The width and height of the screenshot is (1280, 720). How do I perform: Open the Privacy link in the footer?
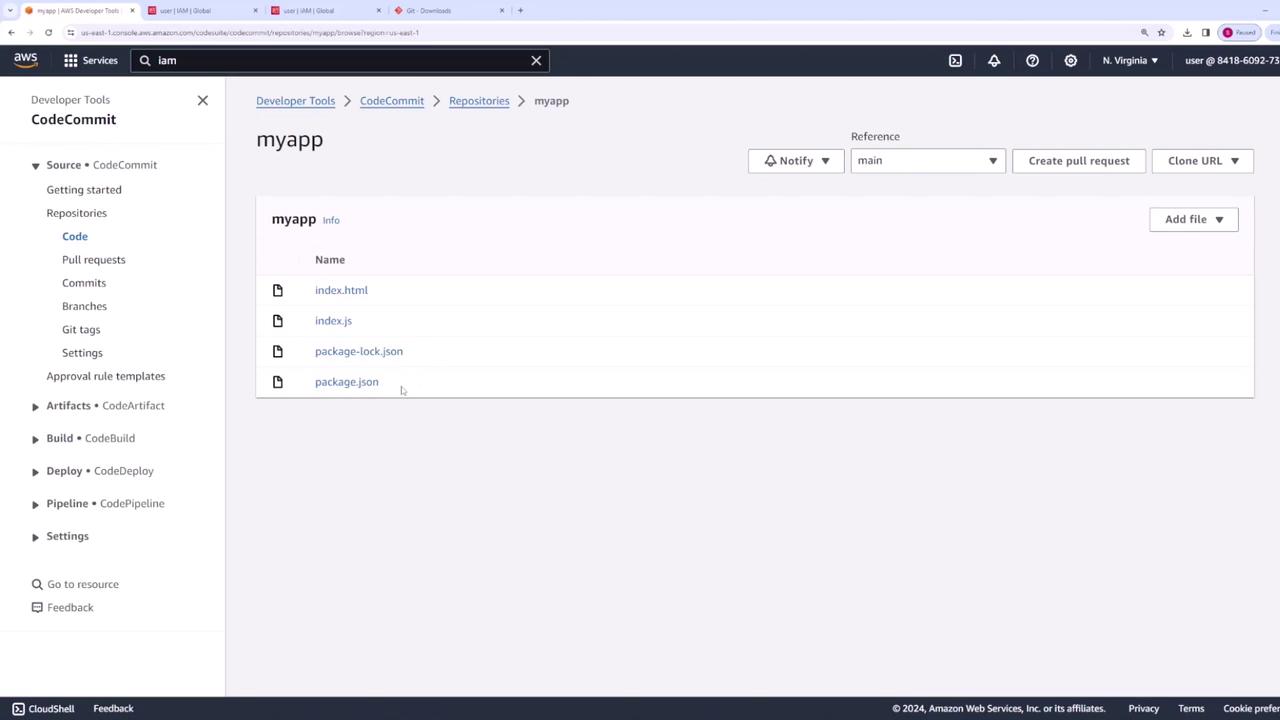[1144, 708]
